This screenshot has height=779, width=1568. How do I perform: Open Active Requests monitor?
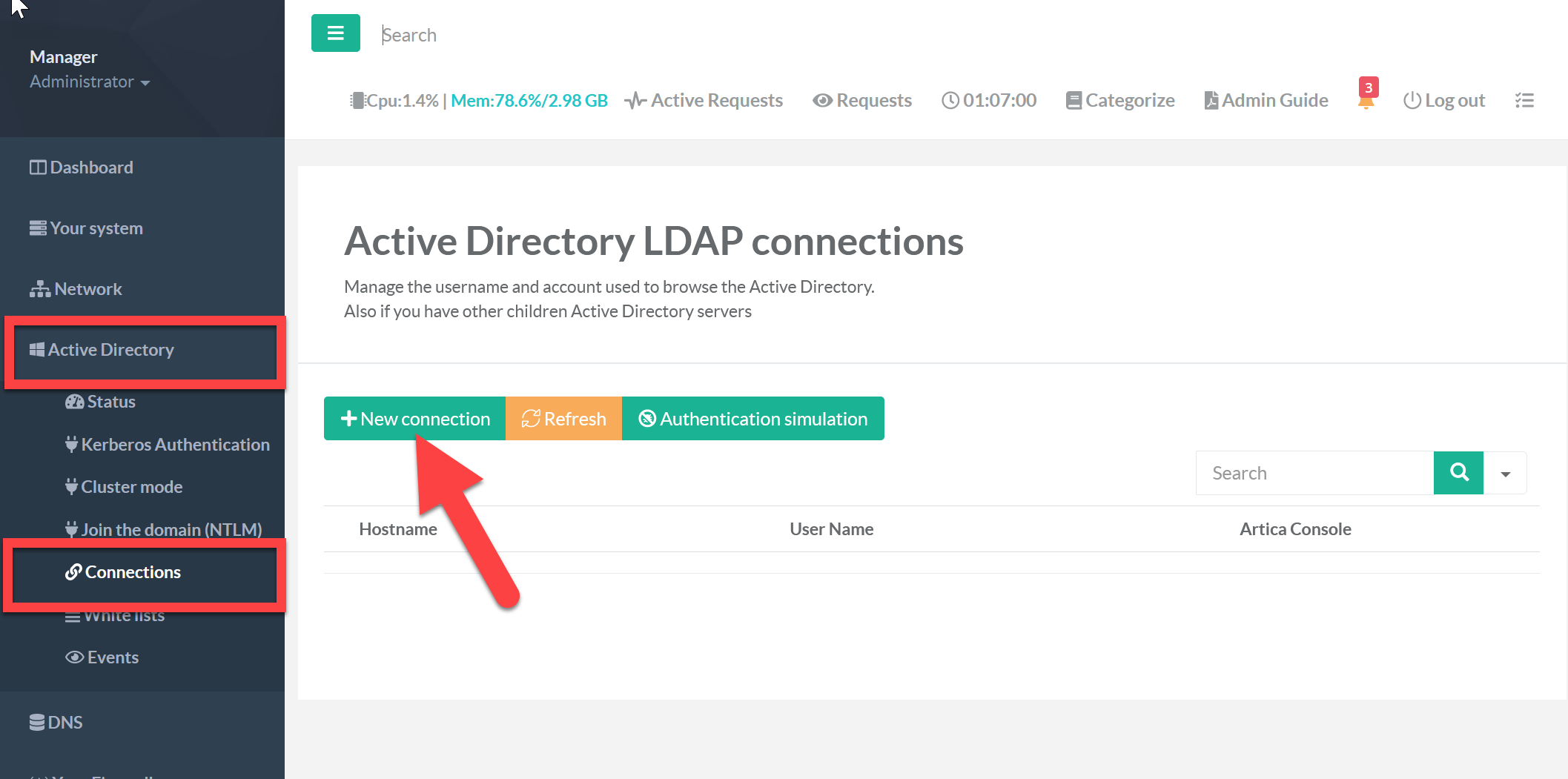(x=703, y=101)
